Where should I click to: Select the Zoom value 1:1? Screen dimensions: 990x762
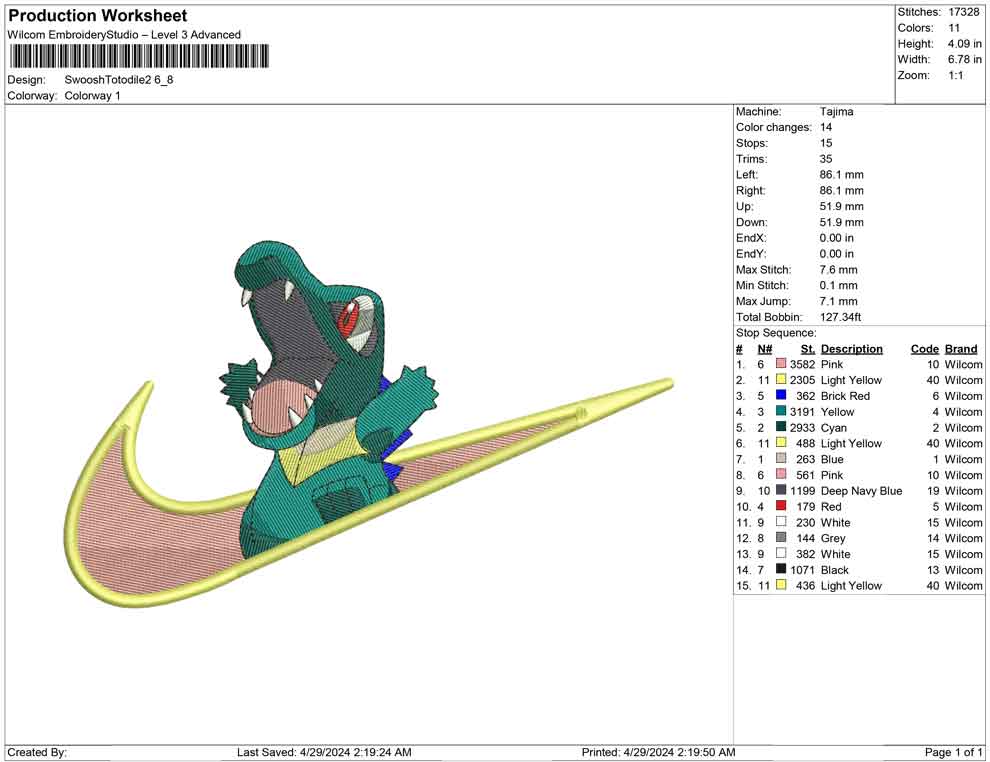[955, 75]
